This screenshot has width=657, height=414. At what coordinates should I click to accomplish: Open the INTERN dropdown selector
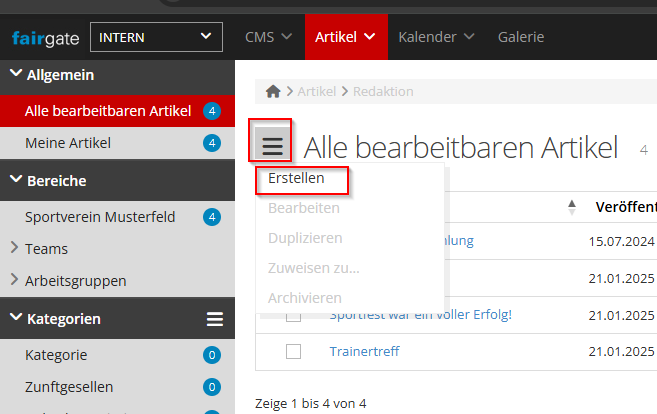point(156,38)
